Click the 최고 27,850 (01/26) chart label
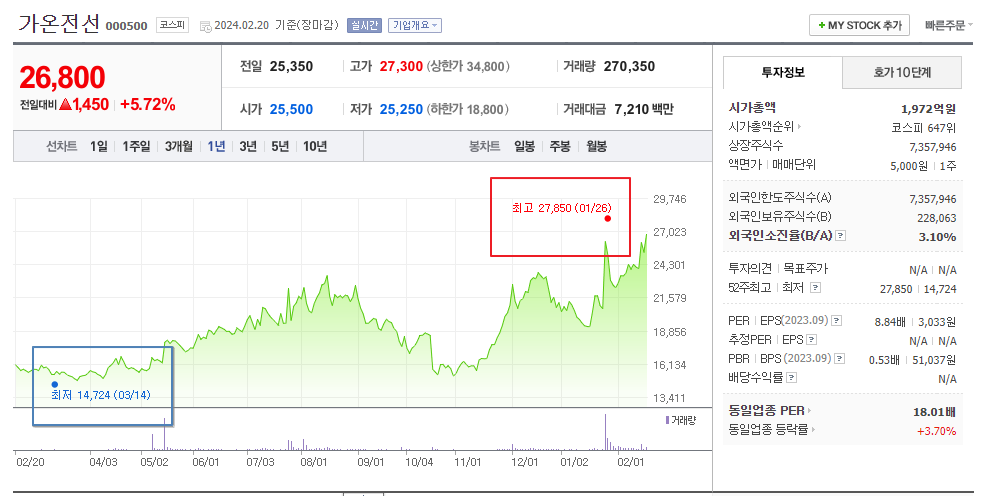The image size is (985, 496). click(562, 208)
